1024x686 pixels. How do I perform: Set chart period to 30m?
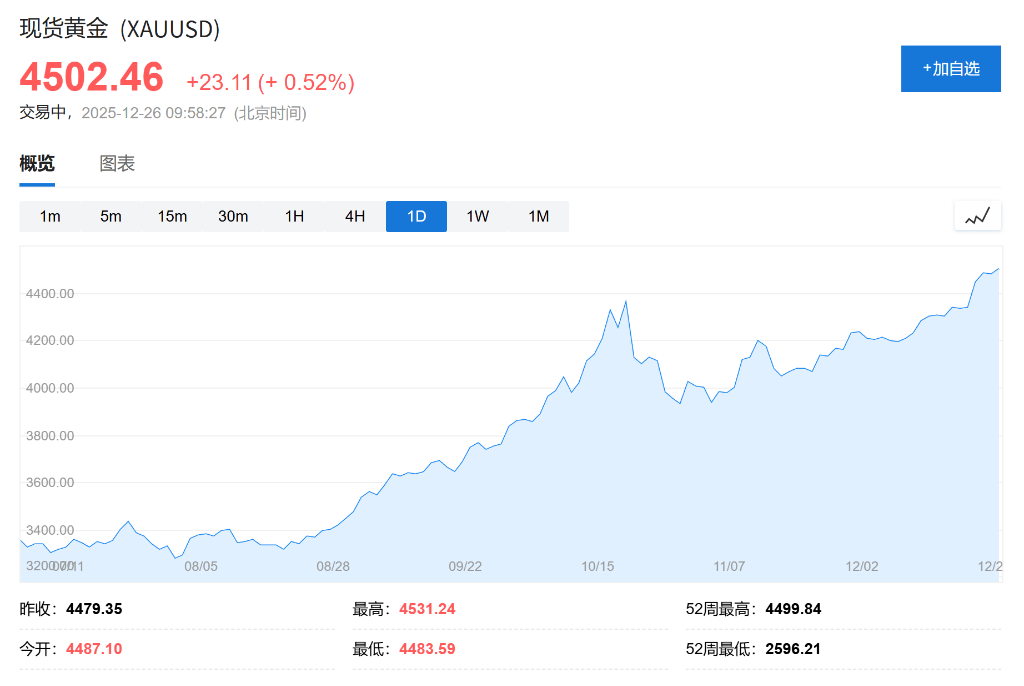233,217
